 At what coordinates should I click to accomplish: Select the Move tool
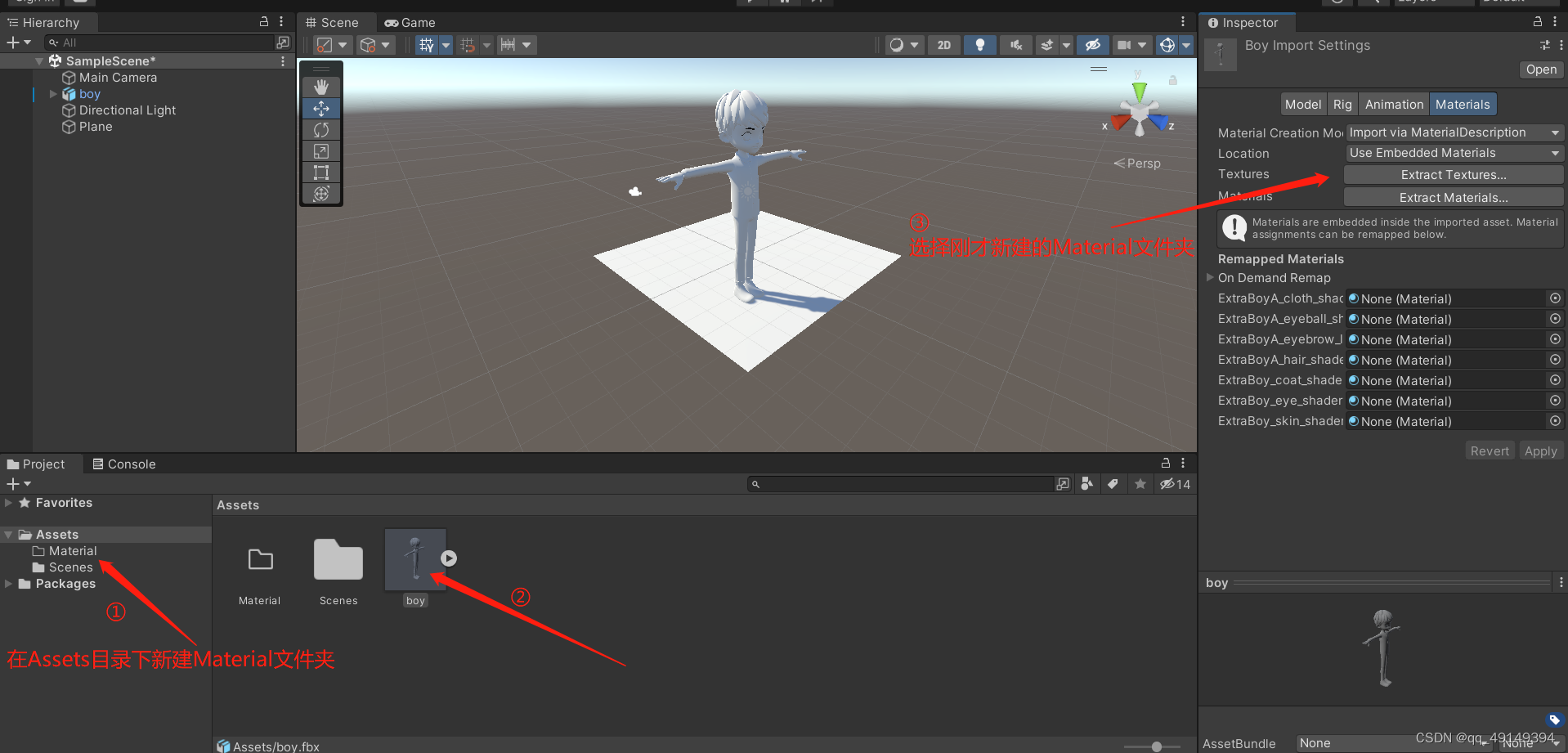321,108
